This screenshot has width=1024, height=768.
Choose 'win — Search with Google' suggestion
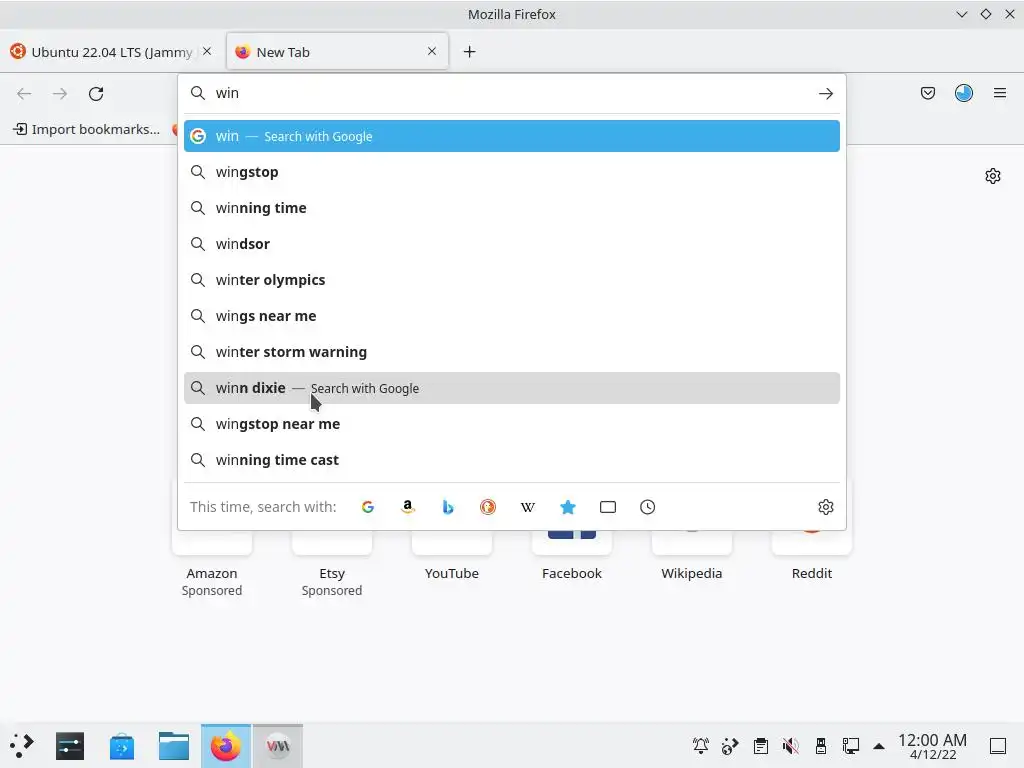tap(512, 136)
